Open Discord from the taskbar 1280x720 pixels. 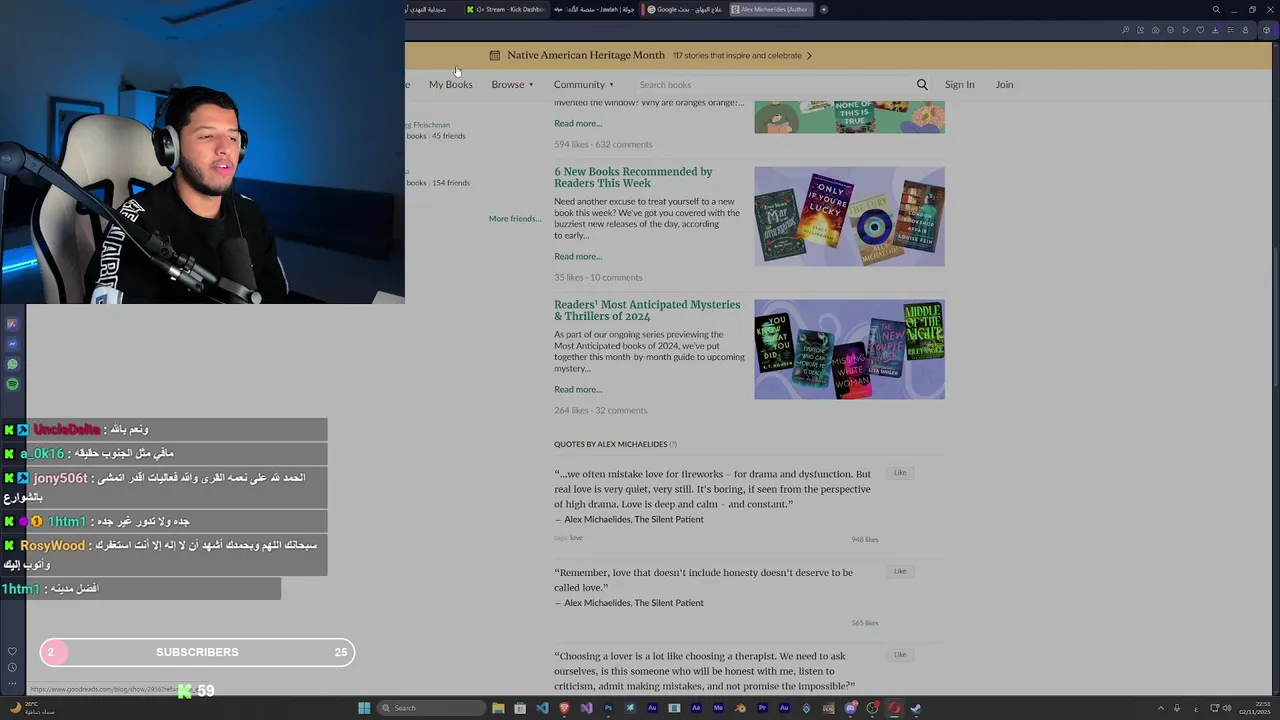[x=850, y=708]
